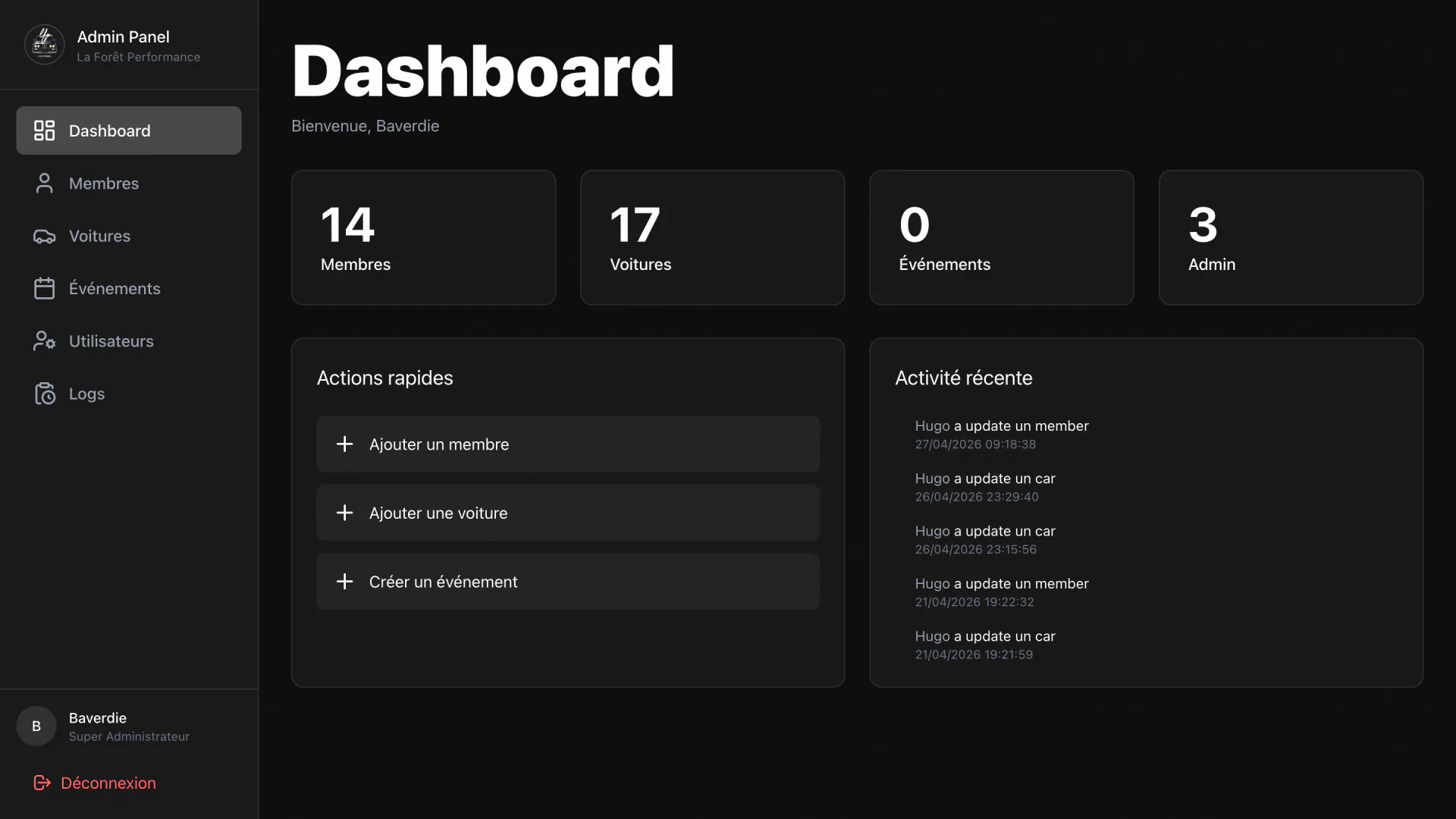1456x819 pixels.
Task: Click the Utilisateurs user-gear icon
Action: 44,341
